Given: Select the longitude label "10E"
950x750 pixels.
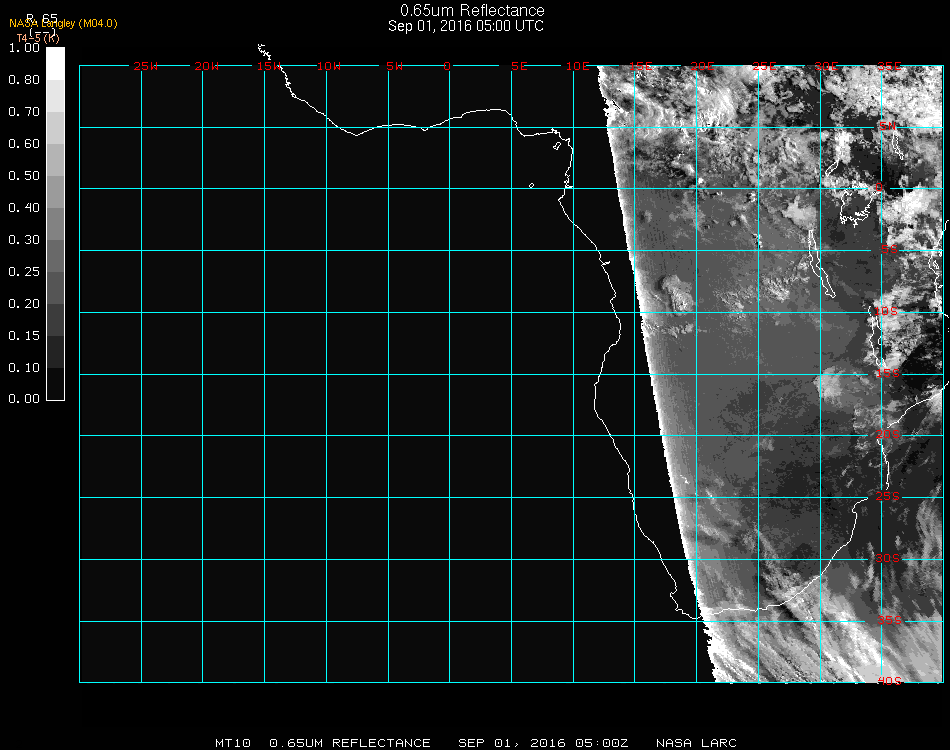Looking at the screenshot, I should pyautogui.click(x=577, y=66).
